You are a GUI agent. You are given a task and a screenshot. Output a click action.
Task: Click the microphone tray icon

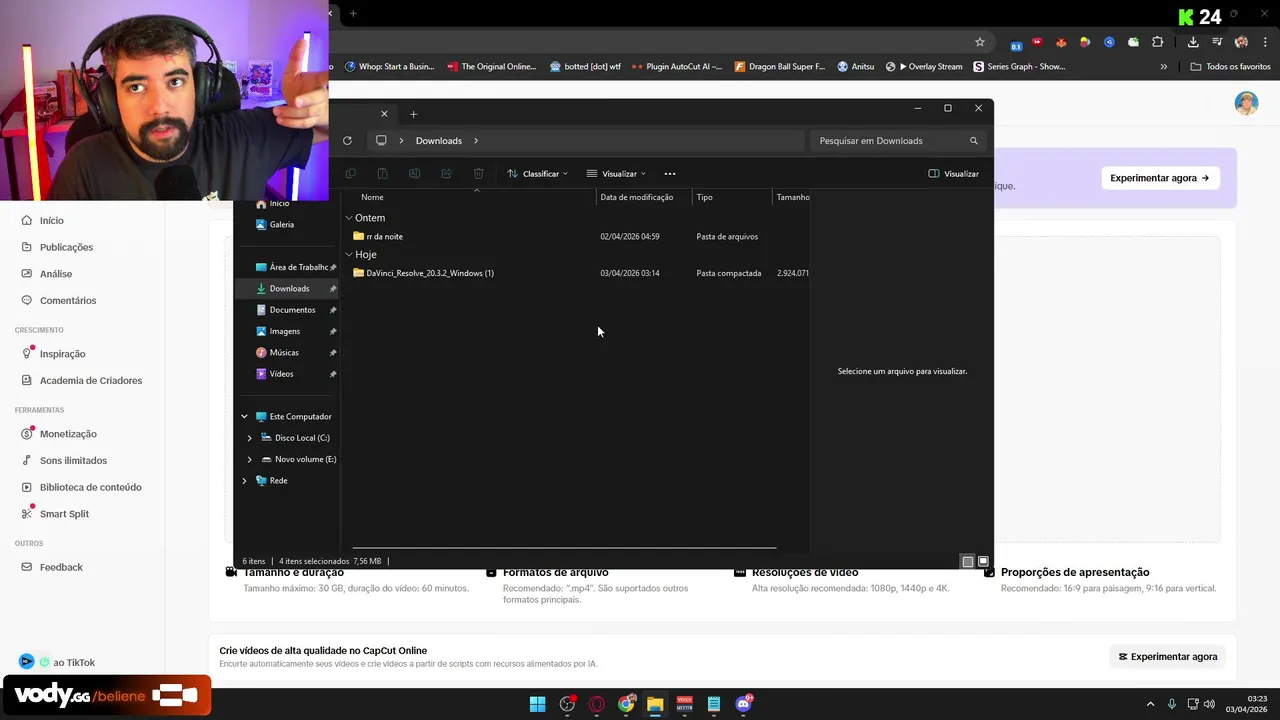(x=1172, y=704)
